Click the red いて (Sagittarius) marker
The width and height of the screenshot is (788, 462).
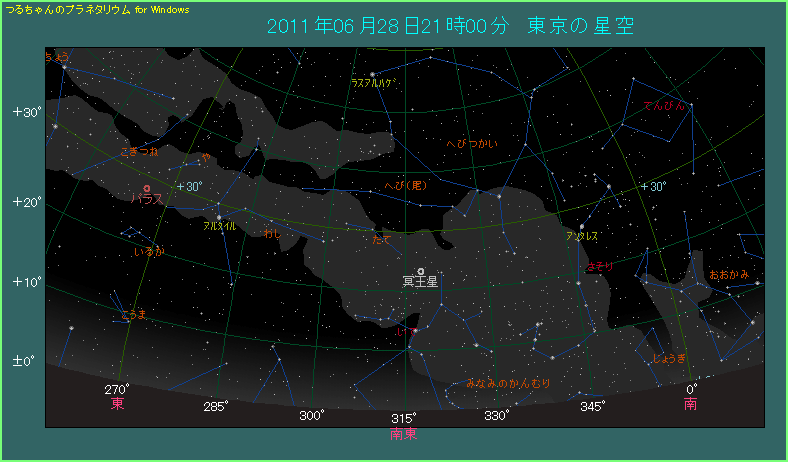[414, 329]
